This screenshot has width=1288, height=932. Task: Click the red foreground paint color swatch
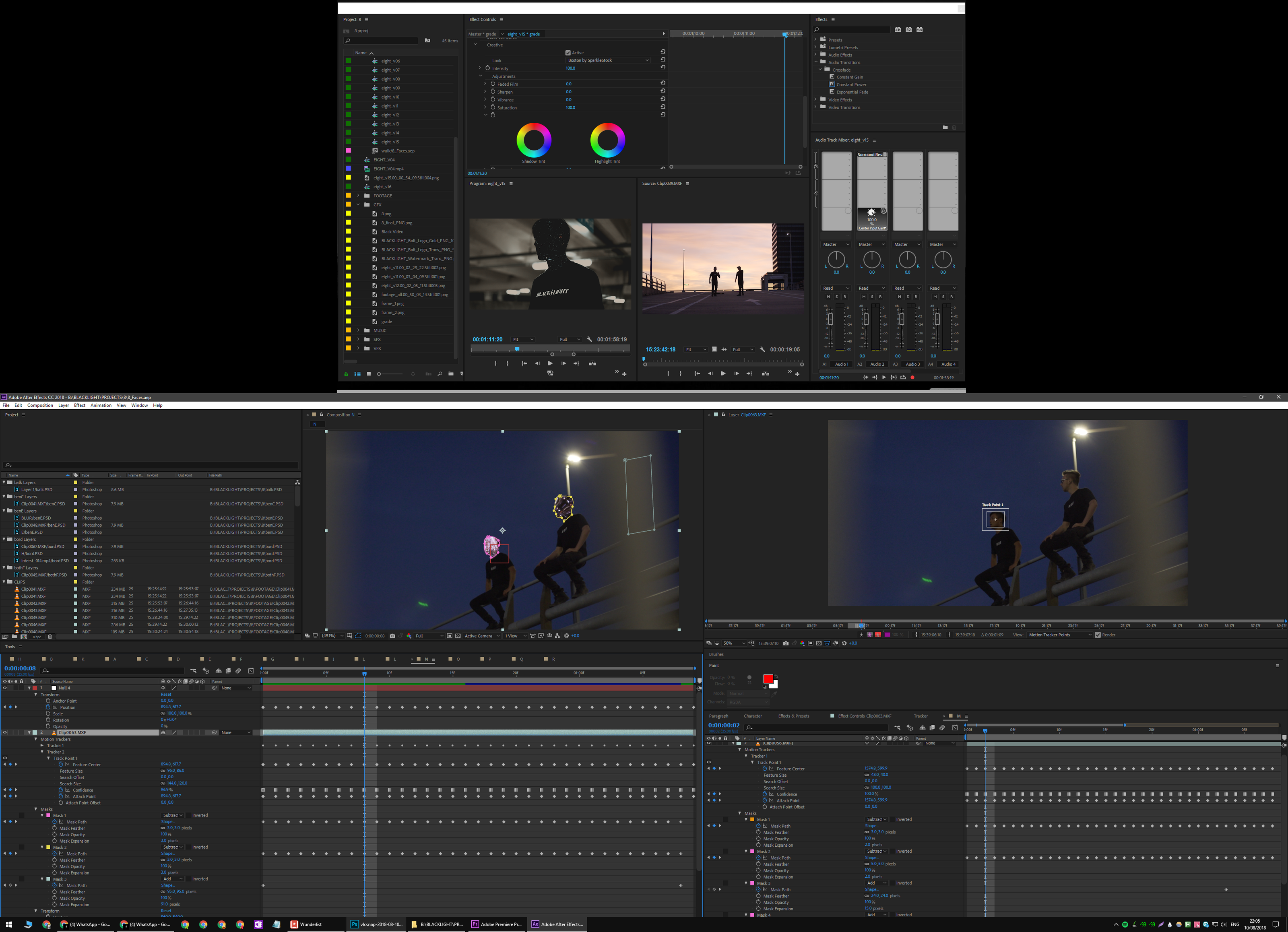coord(768,679)
